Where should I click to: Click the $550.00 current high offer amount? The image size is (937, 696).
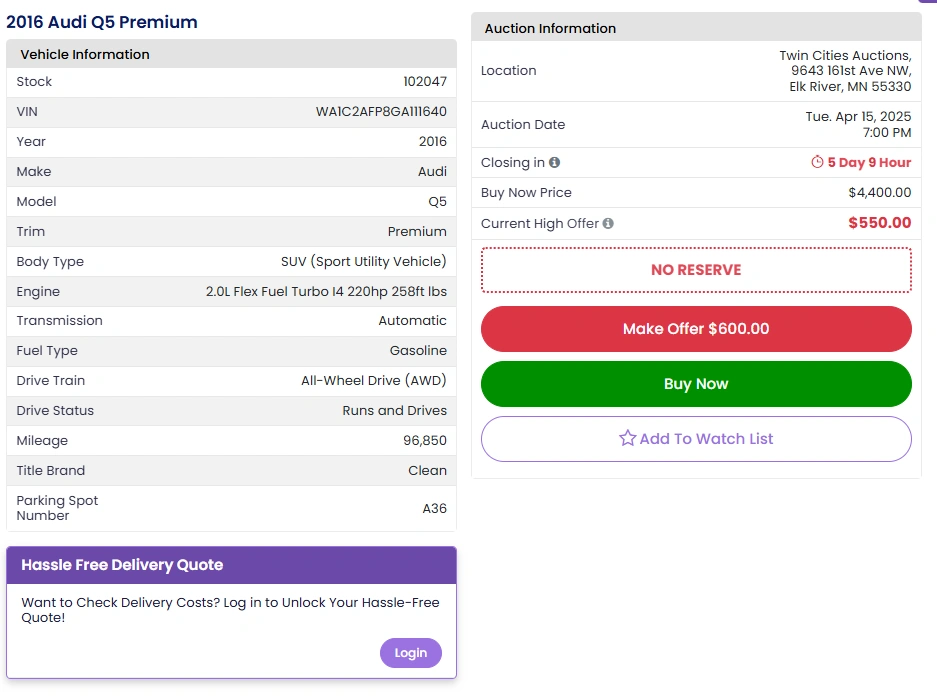[x=879, y=223]
